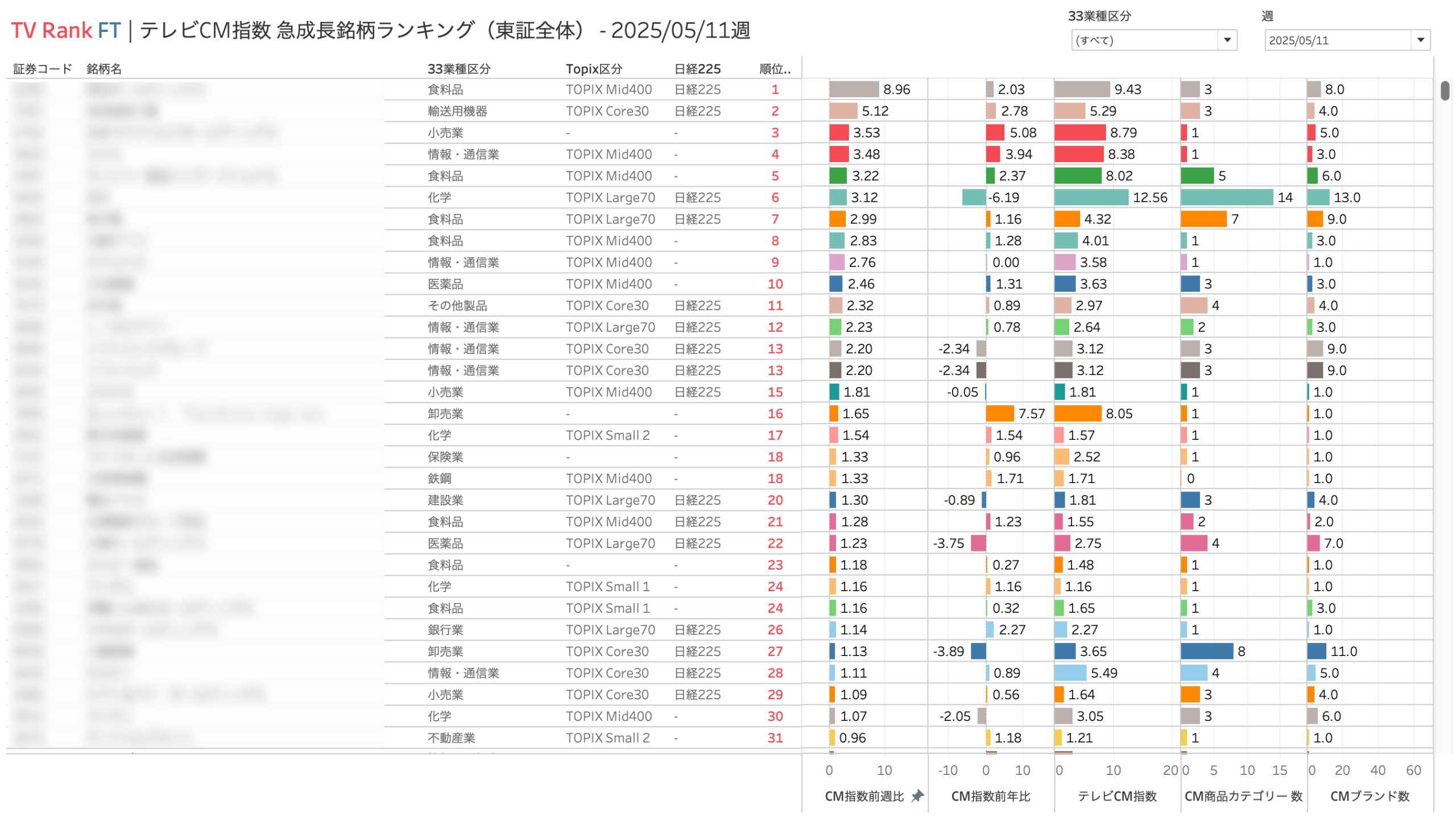This screenshot has height=817, width=1456.
Task: Select the Topix区分 column header
Action: click(593, 69)
